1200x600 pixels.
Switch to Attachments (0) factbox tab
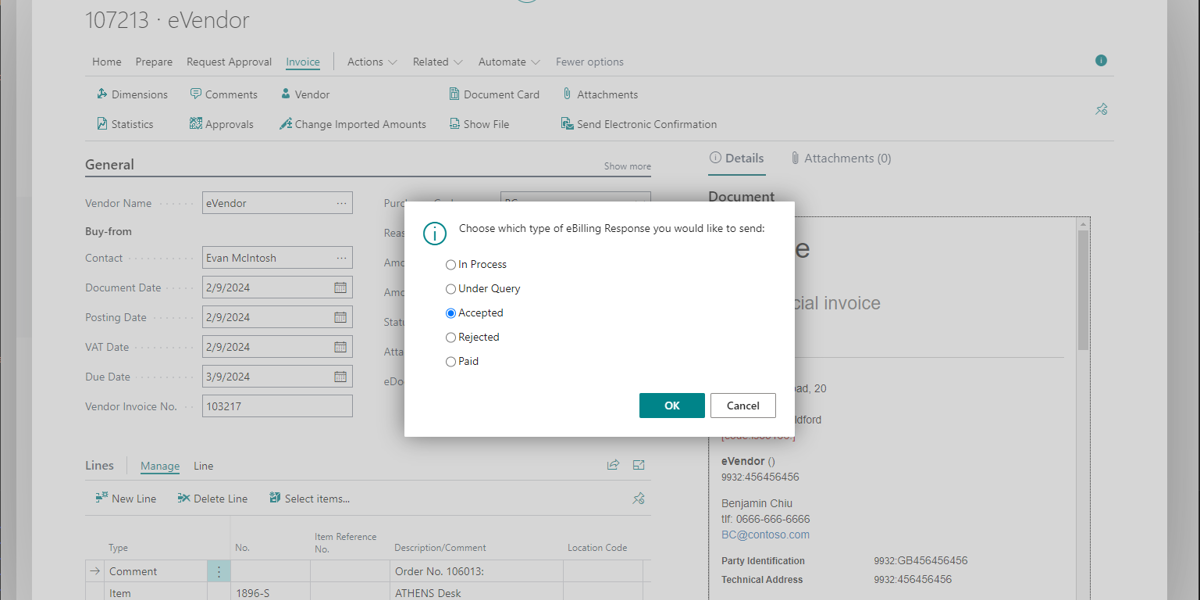pos(840,158)
